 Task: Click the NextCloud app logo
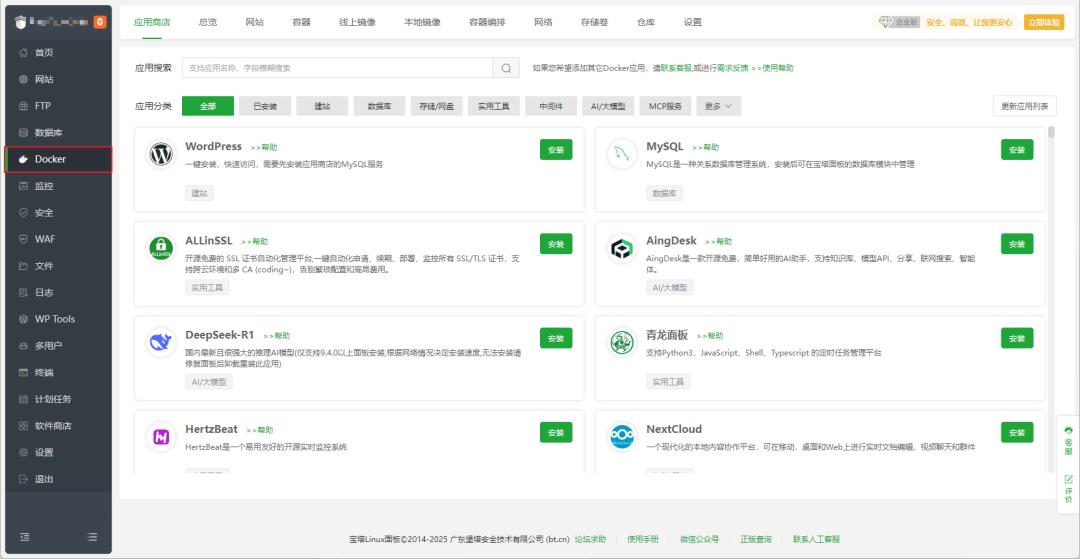pos(622,436)
